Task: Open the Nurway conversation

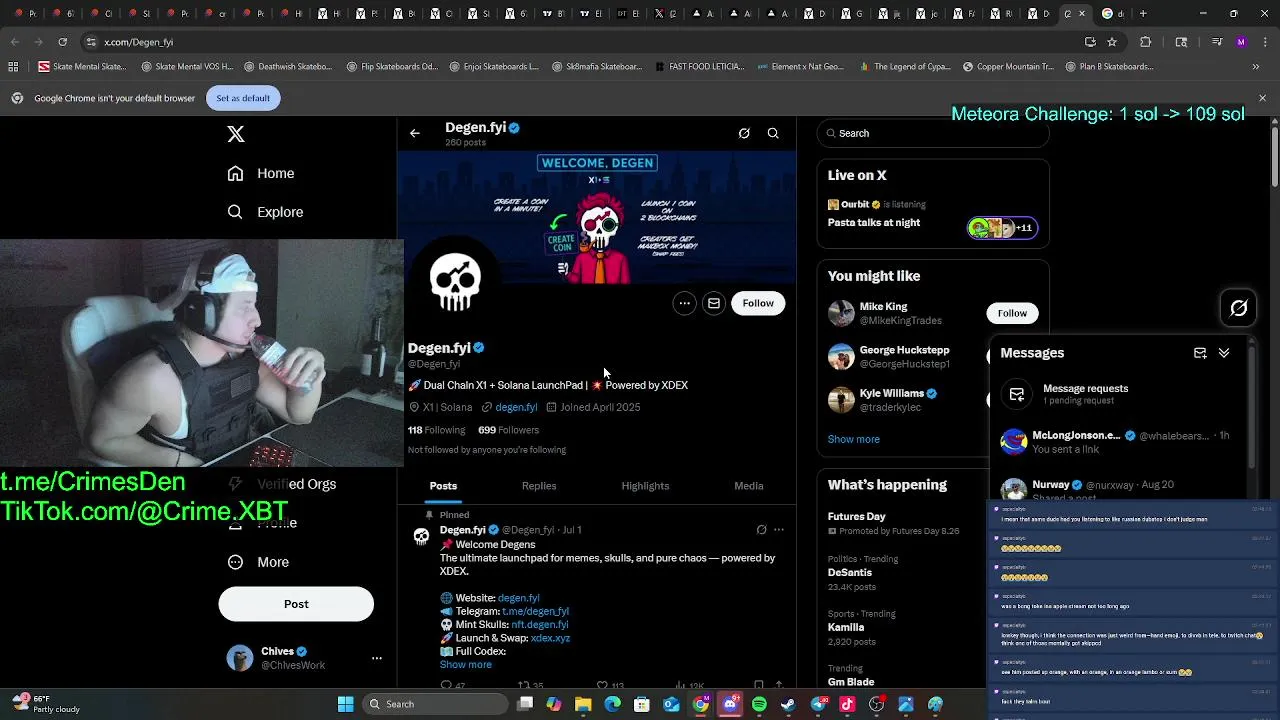Action: pyautogui.click(x=1120, y=488)
